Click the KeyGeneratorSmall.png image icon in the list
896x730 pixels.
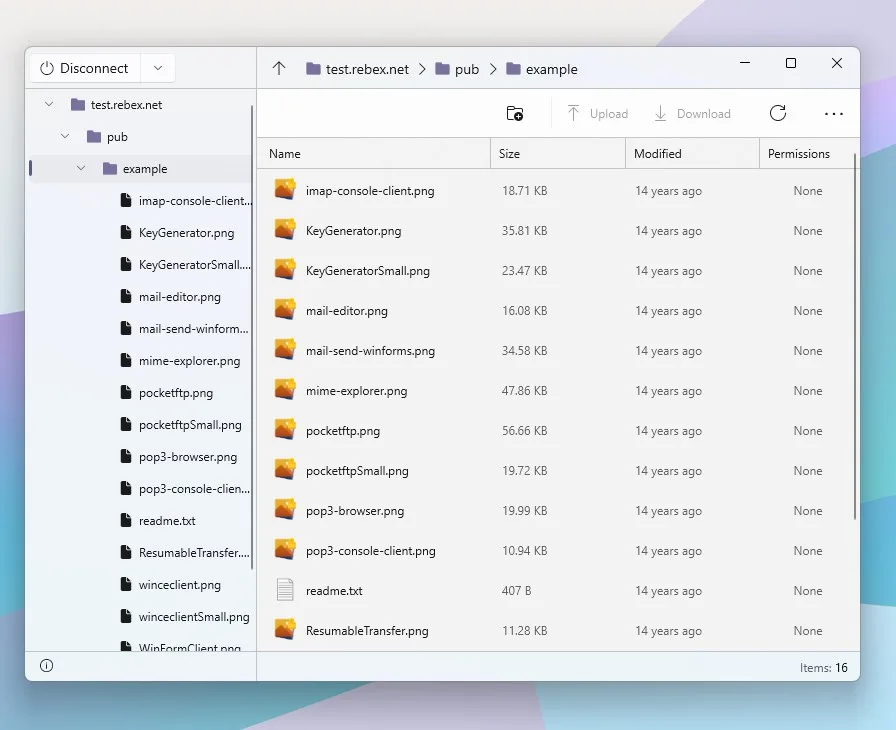tap(285, 269)
